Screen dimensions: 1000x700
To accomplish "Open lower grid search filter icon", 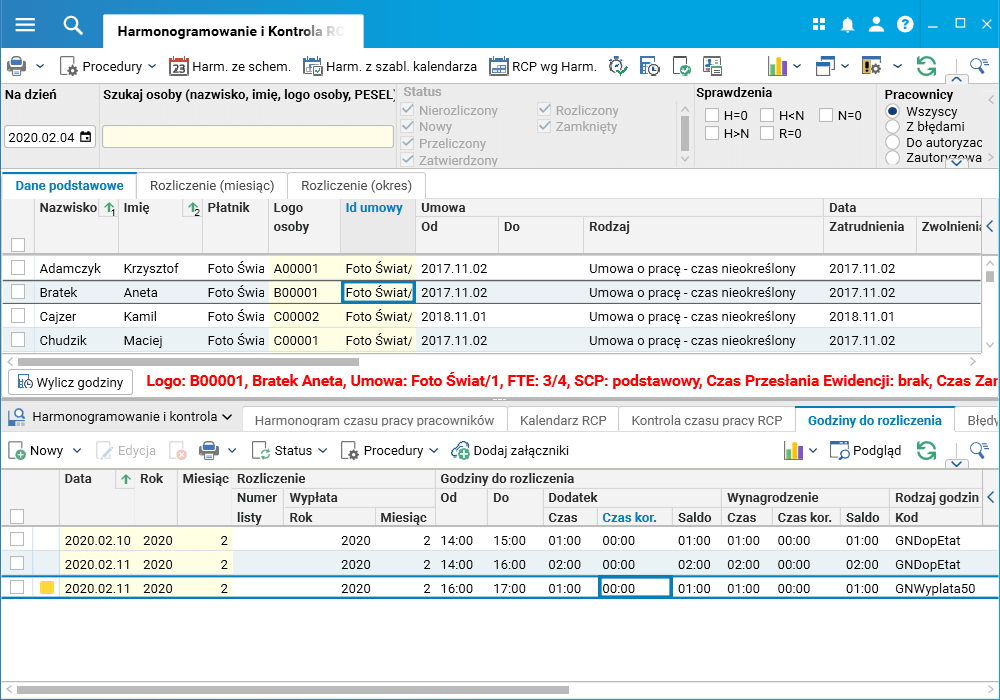I will 978,450.
